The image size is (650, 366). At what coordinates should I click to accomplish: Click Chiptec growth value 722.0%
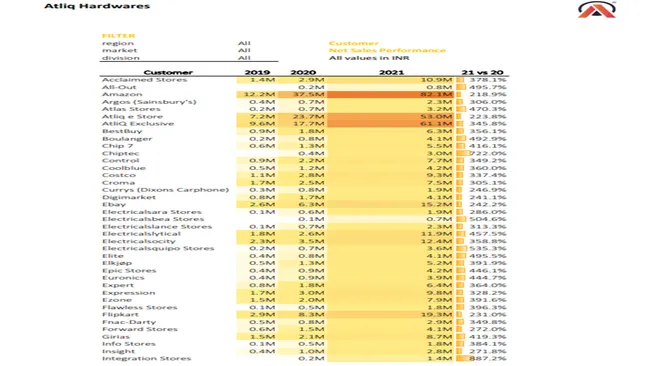(x=488, y=153)
